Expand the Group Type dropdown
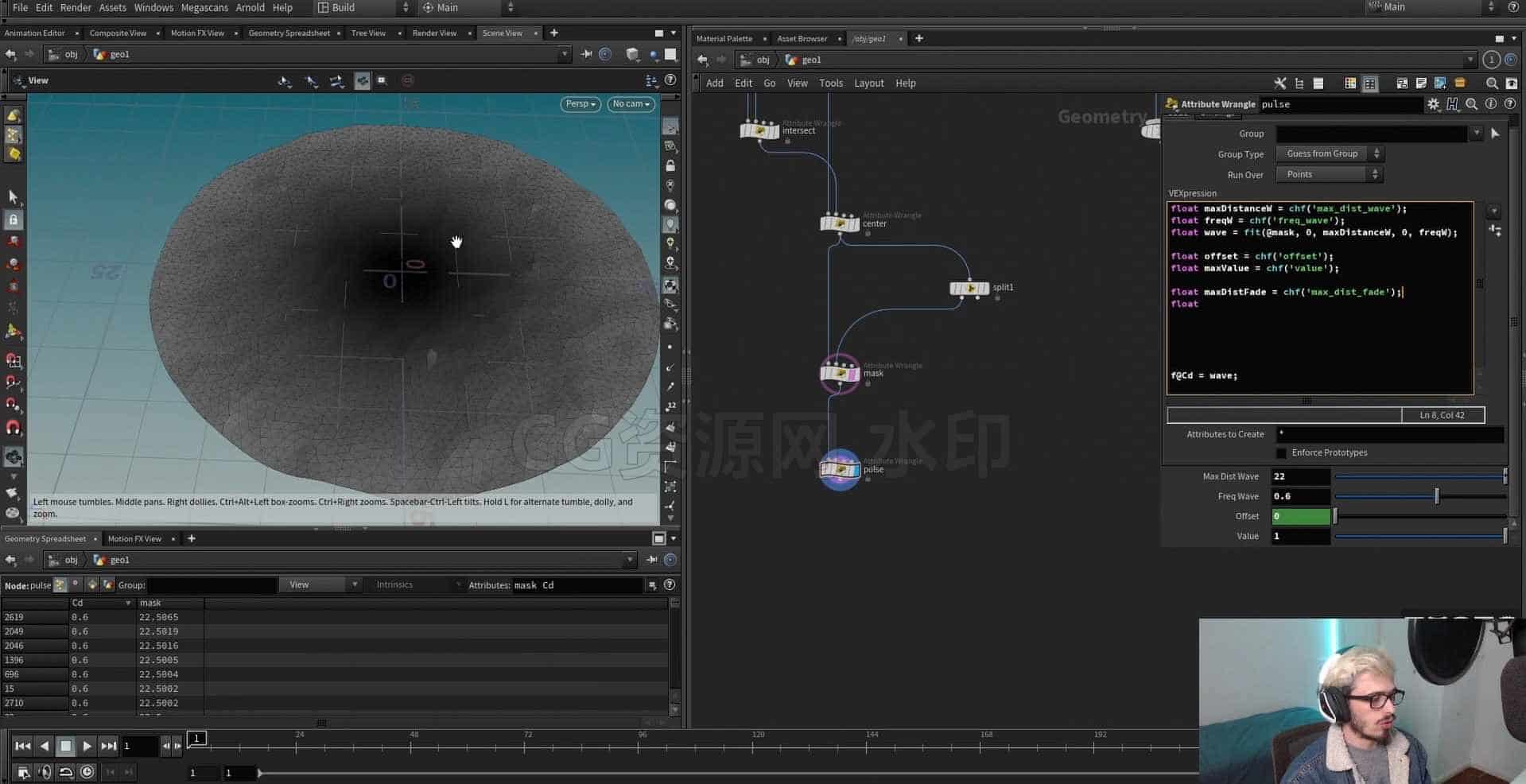This screenshot has width=1526, height=784. (1330, 153)
